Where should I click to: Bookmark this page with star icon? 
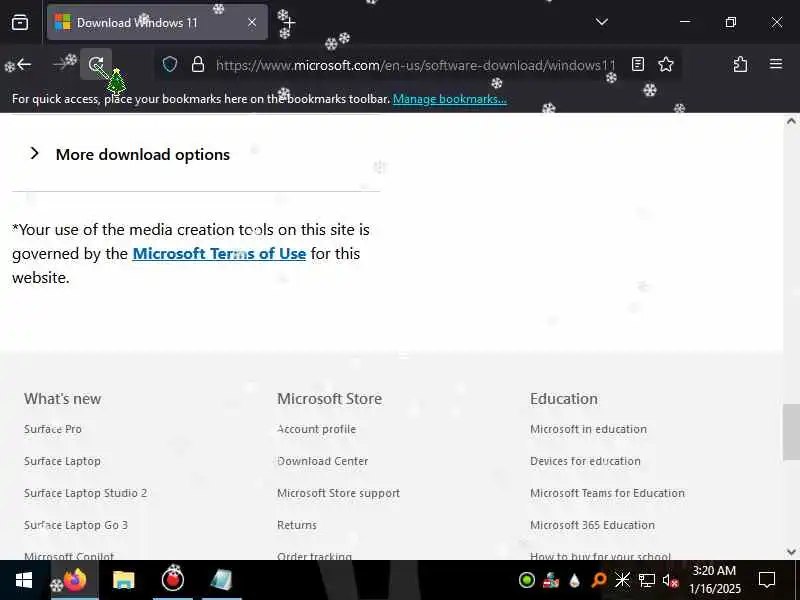666,64
